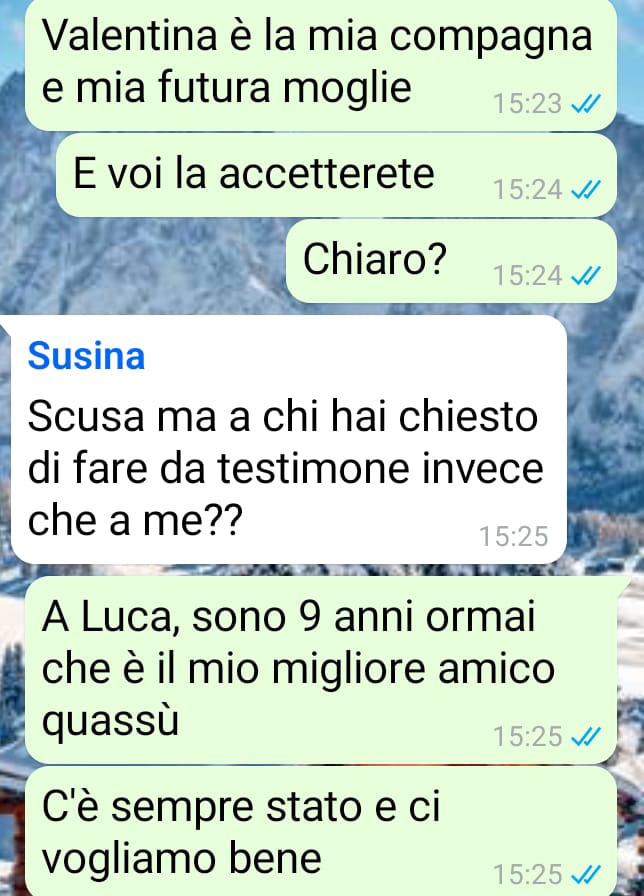This screenshot has width=644, height=896.
Task: Tap the read ticks on 'C'è sempre stato' message
Action: 586,874
